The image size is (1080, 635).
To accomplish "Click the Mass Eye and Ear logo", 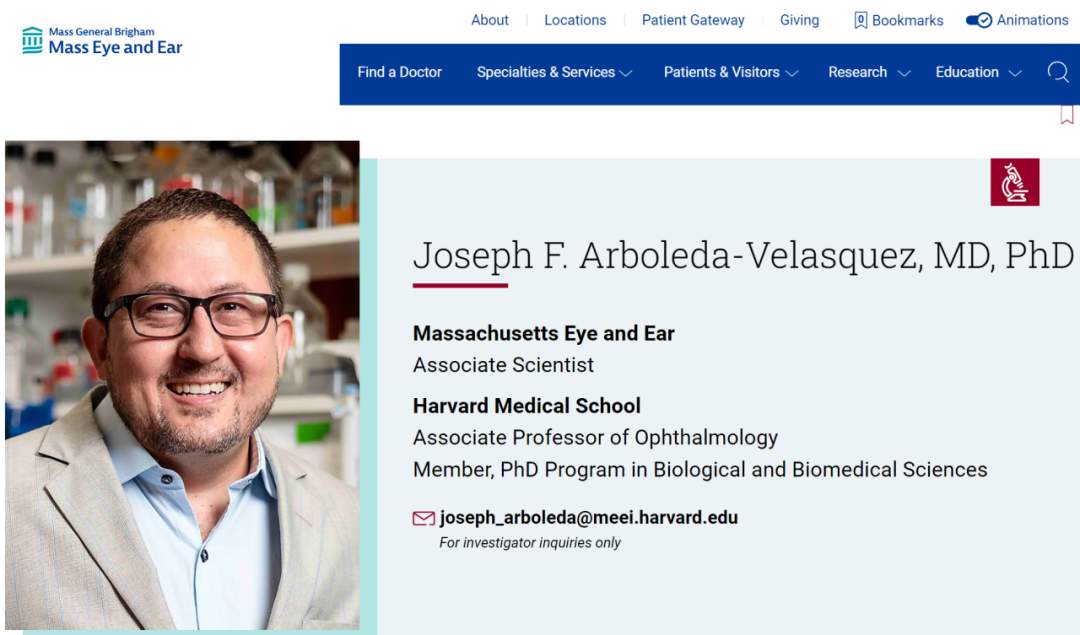I will click(102, 41).
